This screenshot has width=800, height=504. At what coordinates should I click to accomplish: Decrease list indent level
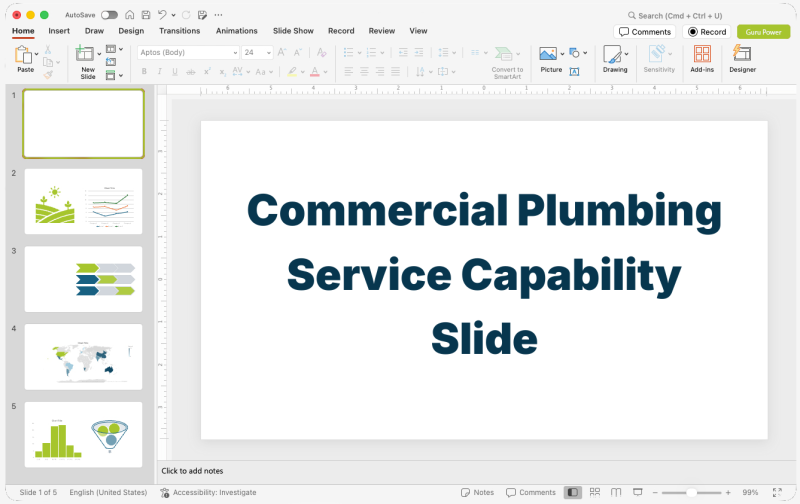tap(403, 52)
